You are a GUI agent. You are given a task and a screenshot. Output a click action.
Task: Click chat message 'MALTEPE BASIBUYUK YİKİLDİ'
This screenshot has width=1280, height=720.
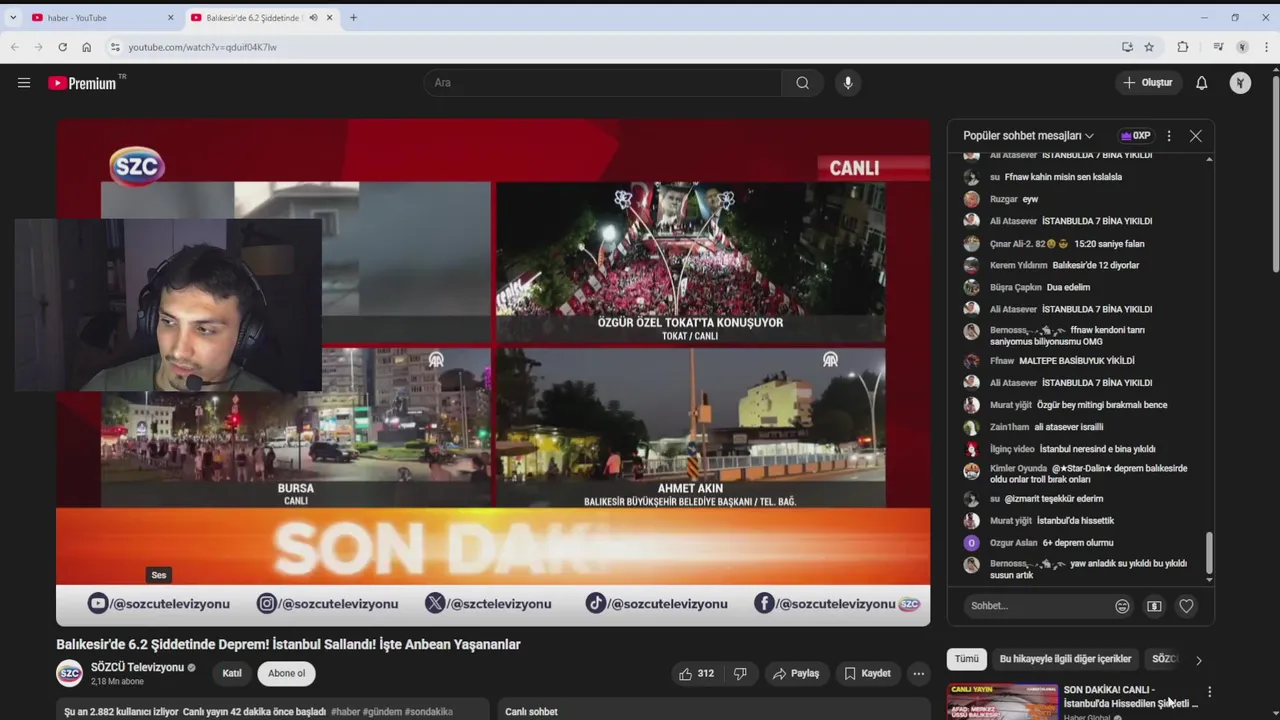[x=1076, y=361]
